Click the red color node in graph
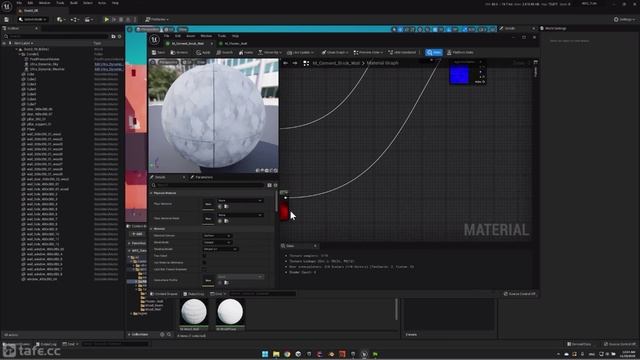This screenshot has height=360, width=640. point(284,211)
